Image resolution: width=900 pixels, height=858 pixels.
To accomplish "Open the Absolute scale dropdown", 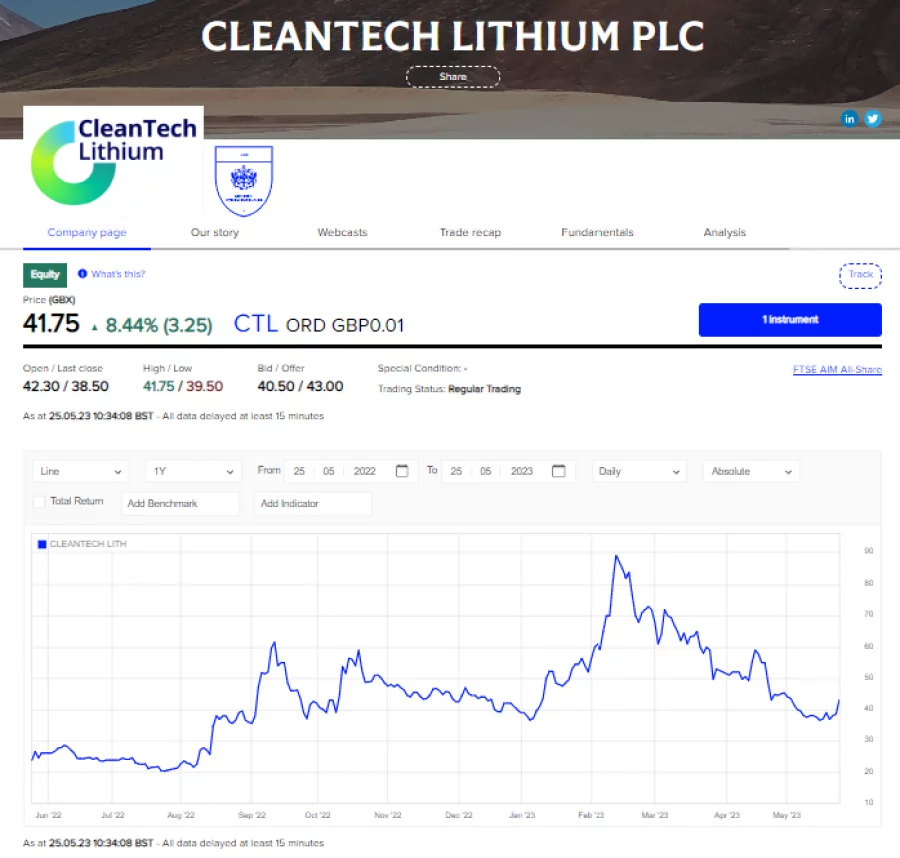I will (x=751, y=471).
